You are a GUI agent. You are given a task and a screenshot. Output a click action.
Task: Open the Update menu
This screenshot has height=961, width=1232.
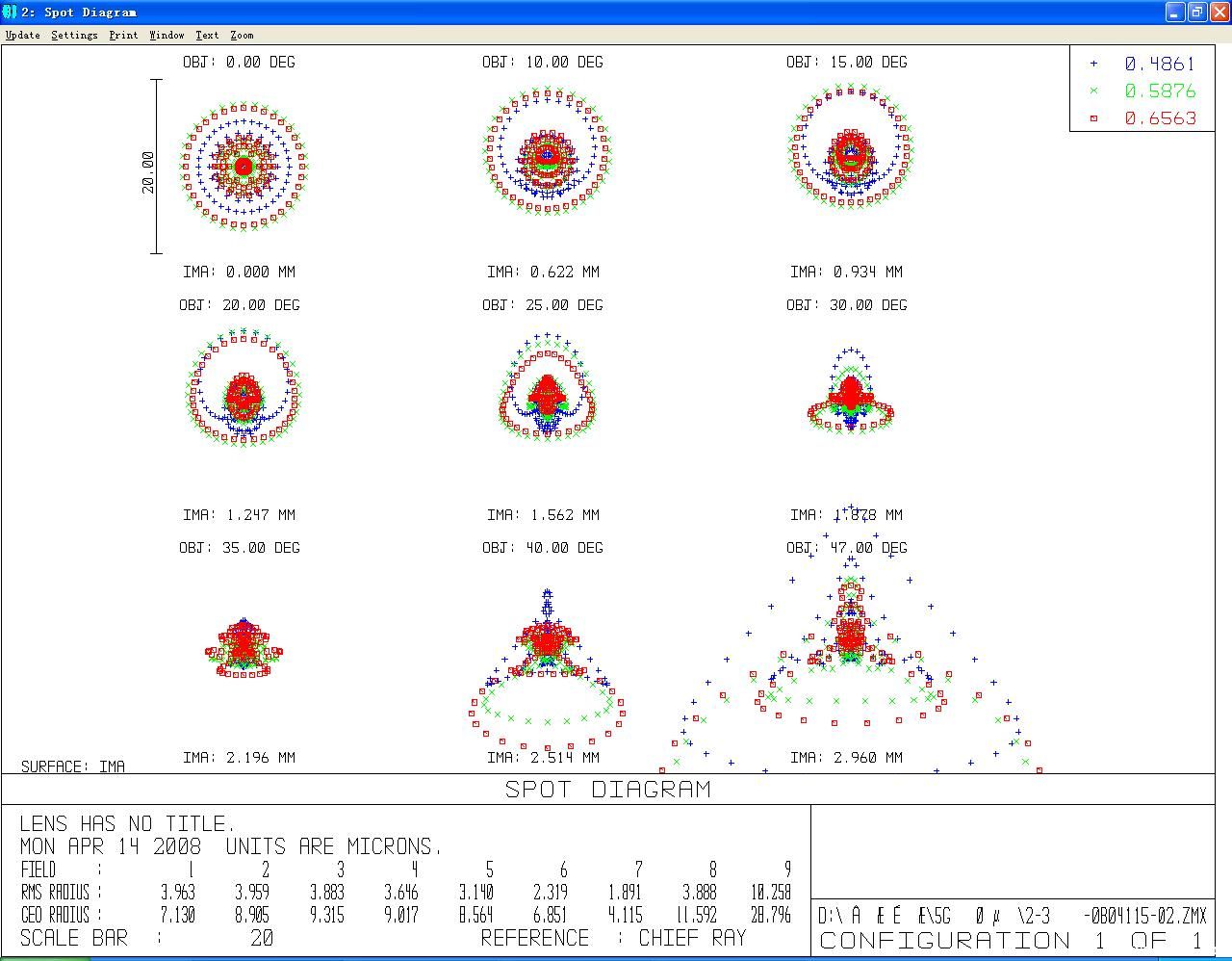23,35
